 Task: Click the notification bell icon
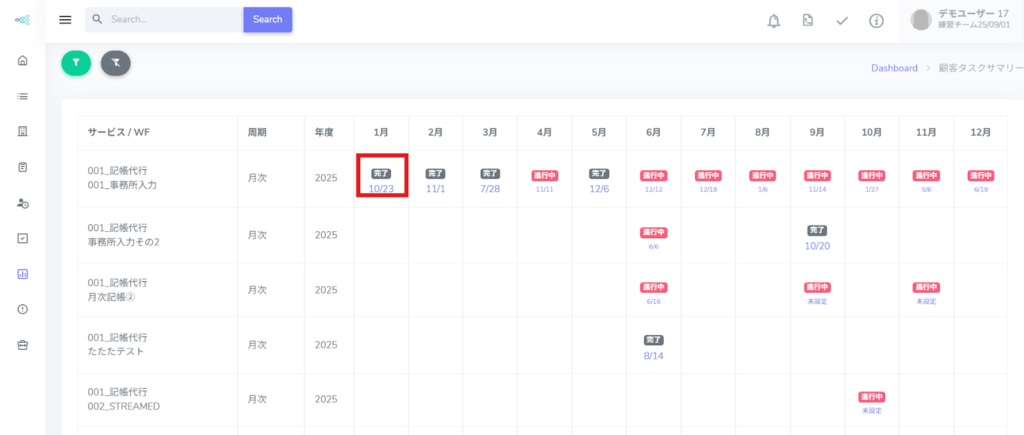(x=773, y=21)
